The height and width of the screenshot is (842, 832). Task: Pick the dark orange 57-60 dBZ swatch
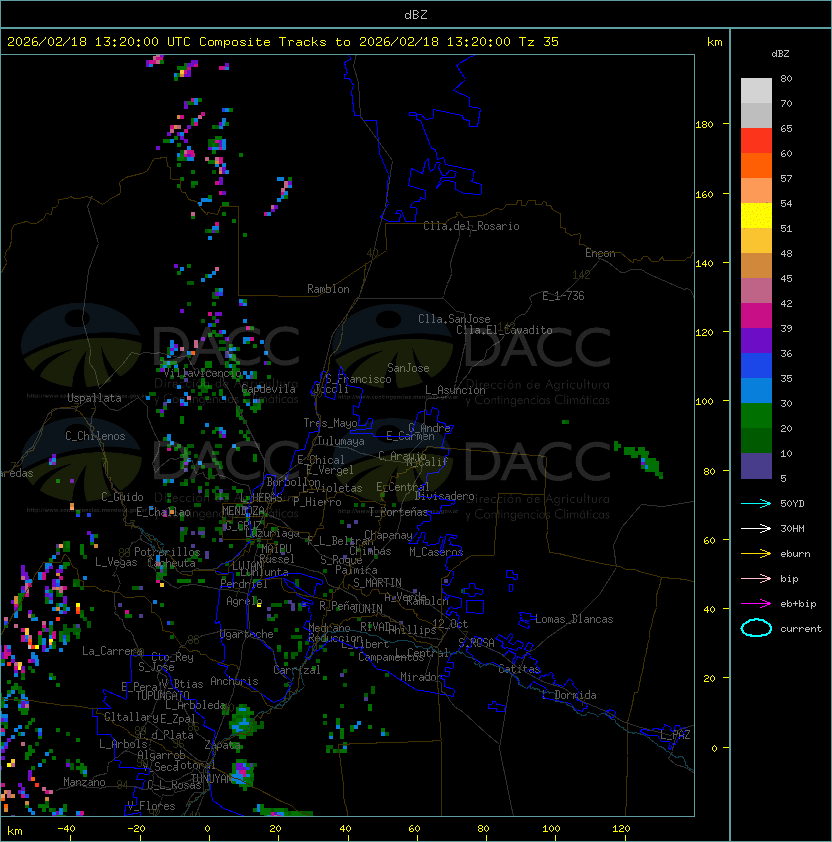coord(756,165)
